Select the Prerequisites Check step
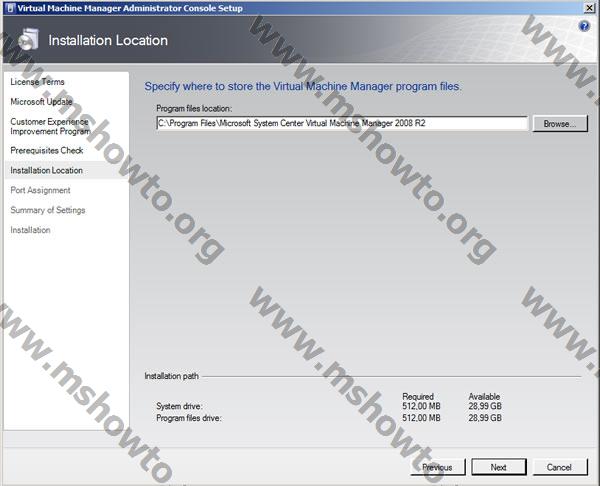The width and height of the screenshot is (600, 486). pyautogui.click(x=47, y=150)
